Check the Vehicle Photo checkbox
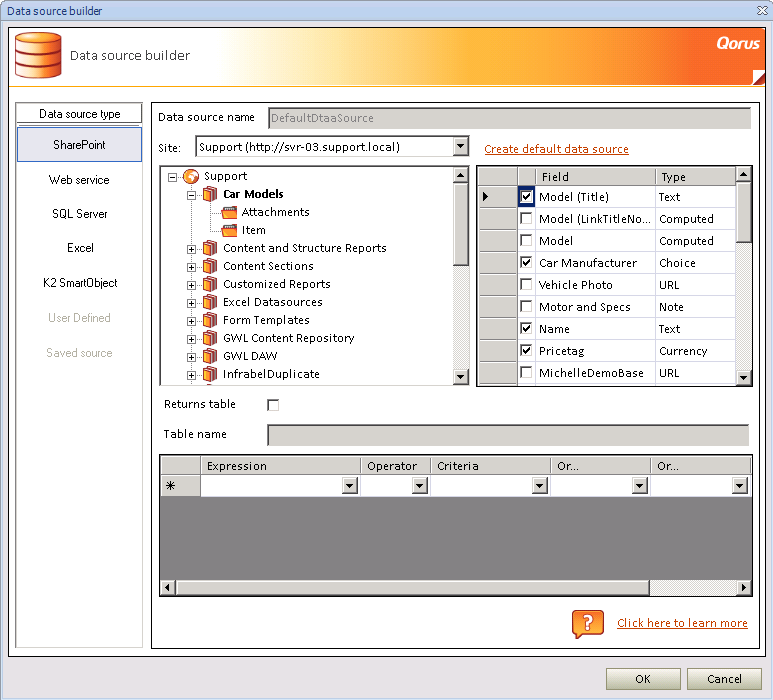Screen dimensions: 773x700 tap(527, 284)
